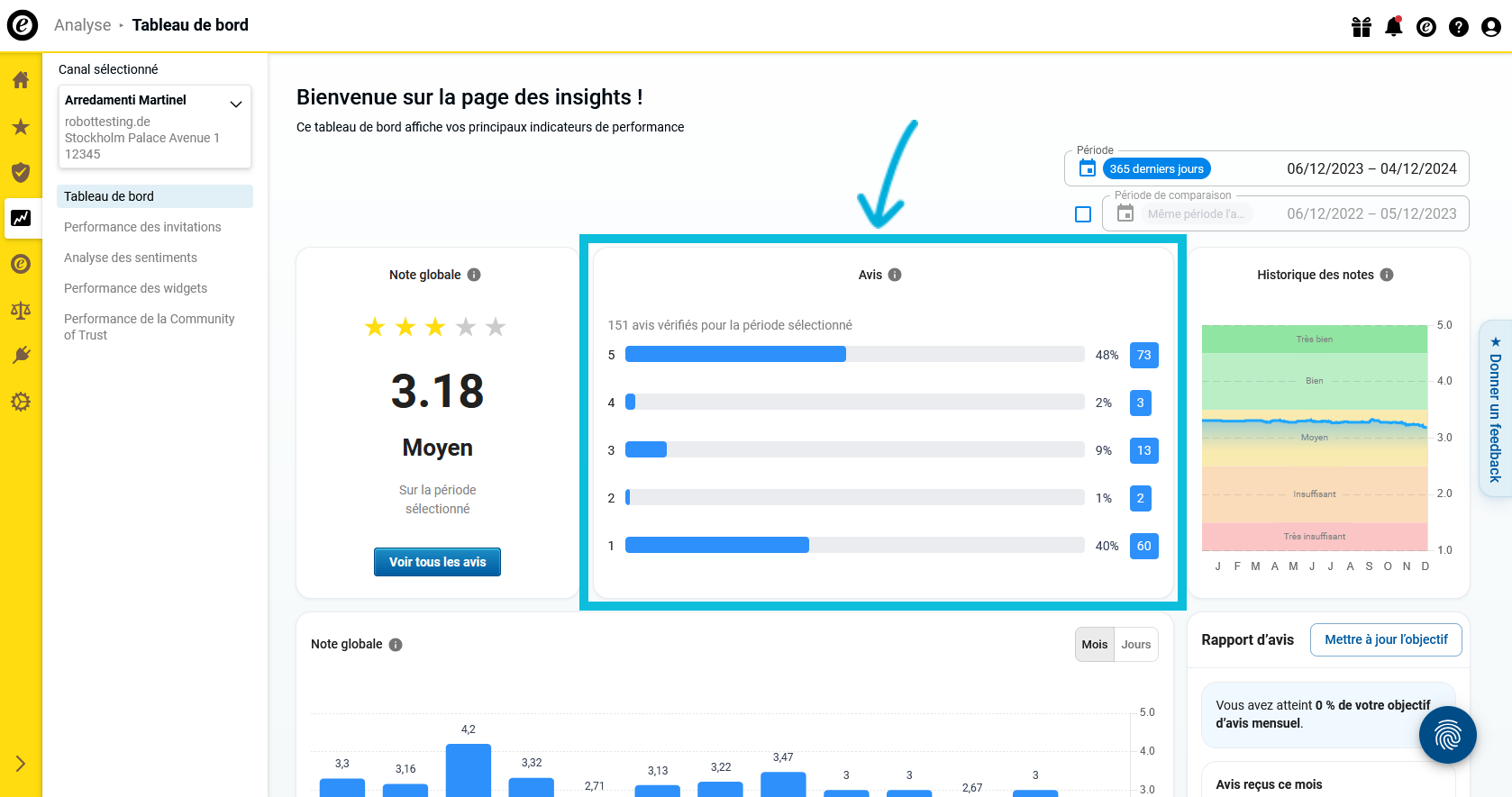Open the 365 derniers jours period selector
Viewport: 1512px width, 797px height.
1156,169
